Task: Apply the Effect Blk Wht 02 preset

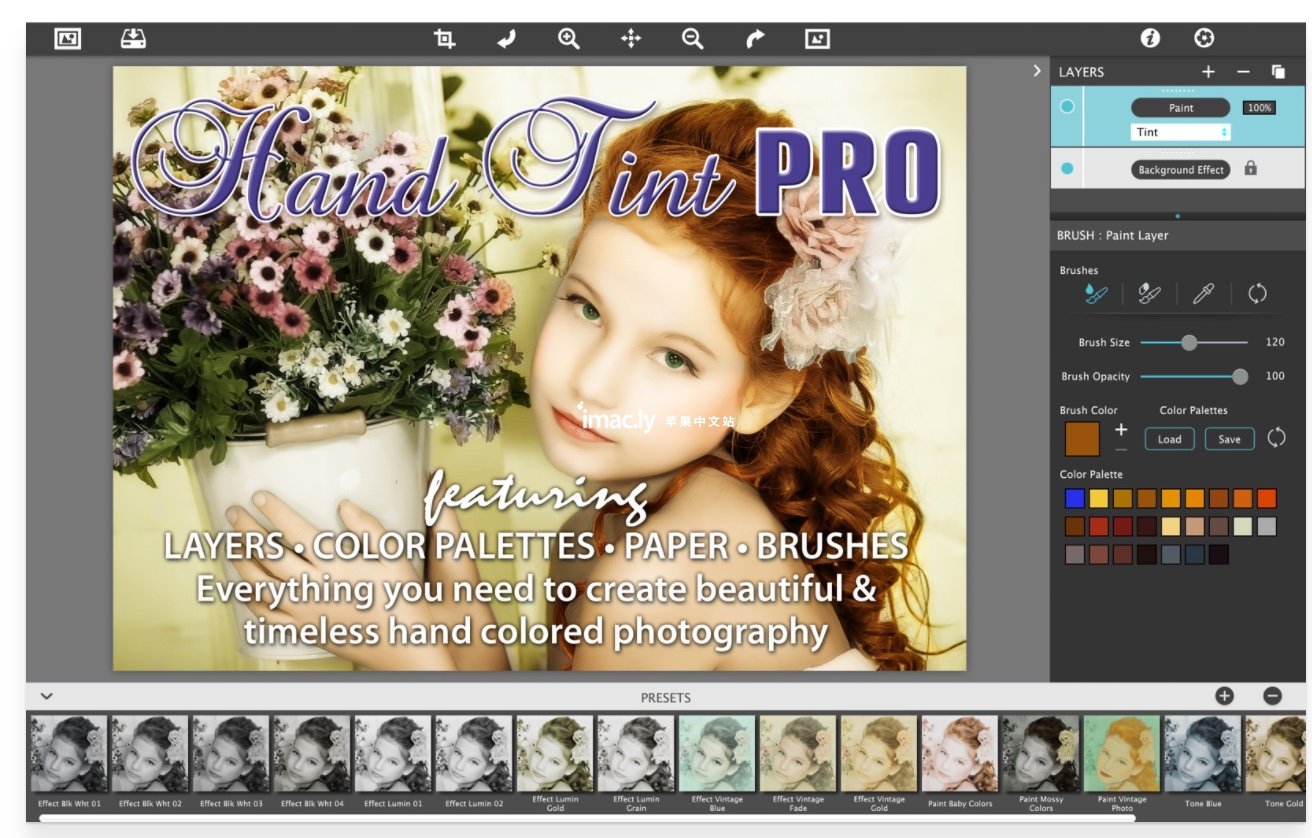Action: (x=150, y=762)
